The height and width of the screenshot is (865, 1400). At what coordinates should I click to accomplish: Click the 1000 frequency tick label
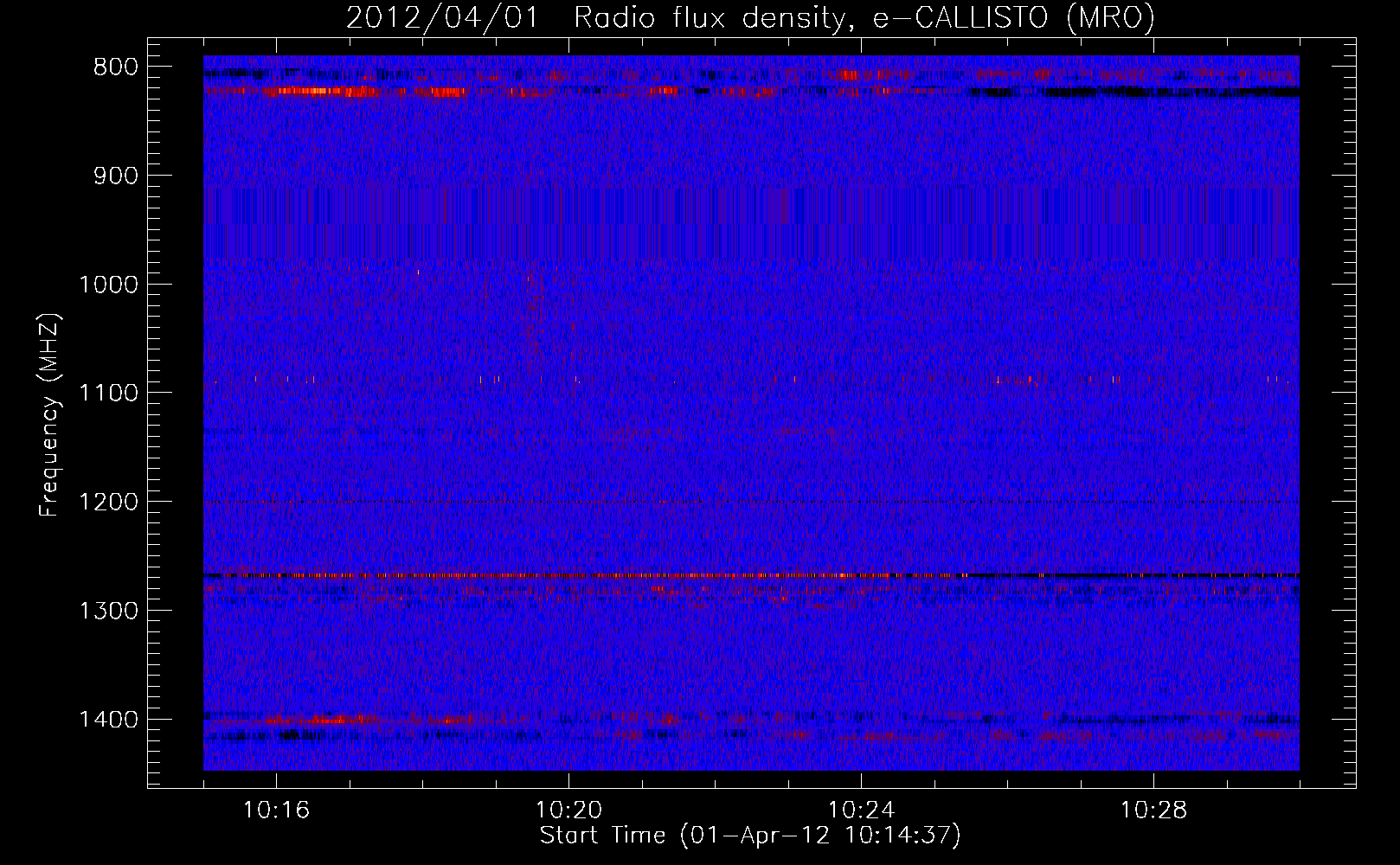[x=108, y=285]
